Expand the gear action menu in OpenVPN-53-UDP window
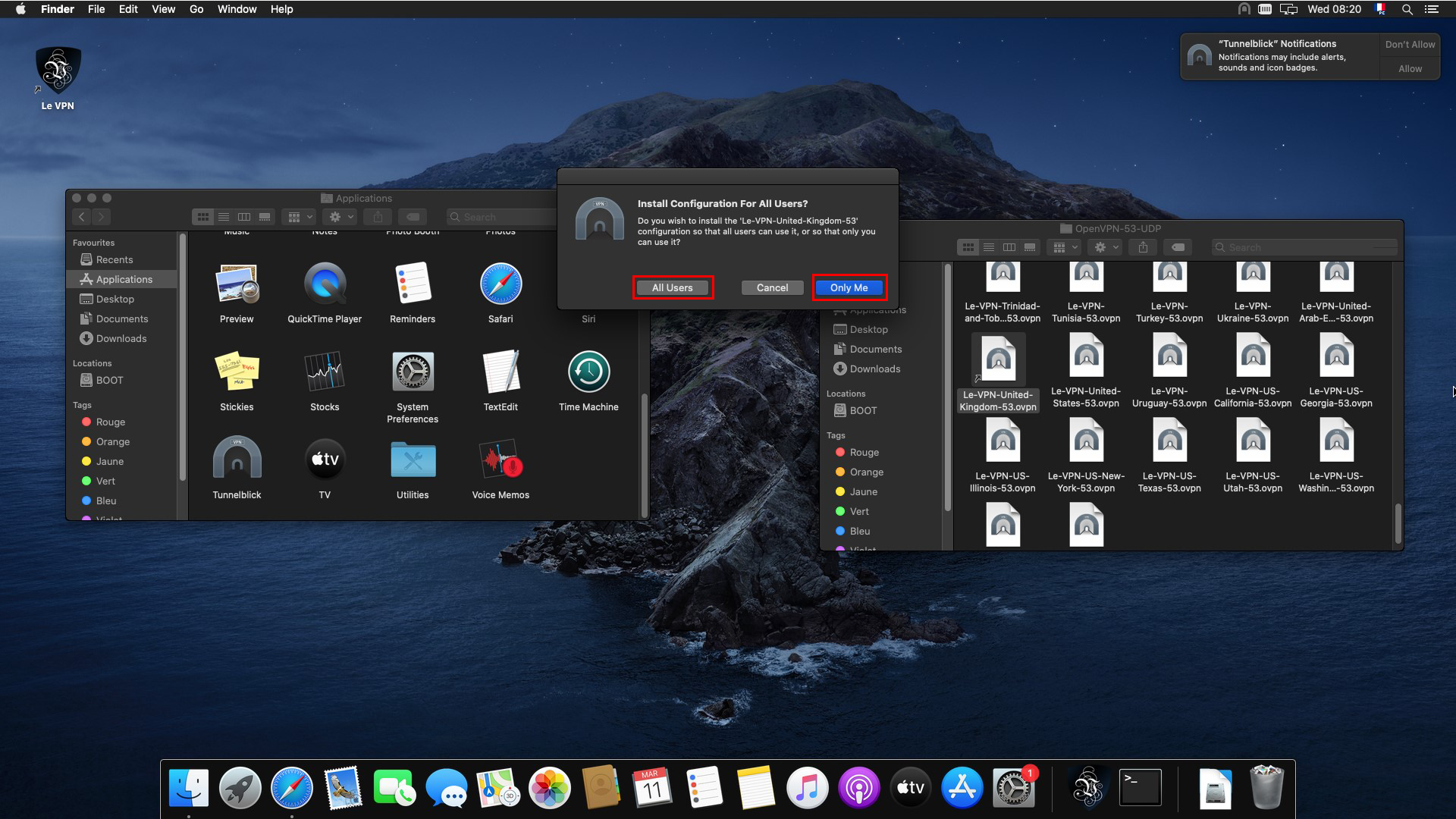1456x819 pixels. click(x=1106, y=247)
